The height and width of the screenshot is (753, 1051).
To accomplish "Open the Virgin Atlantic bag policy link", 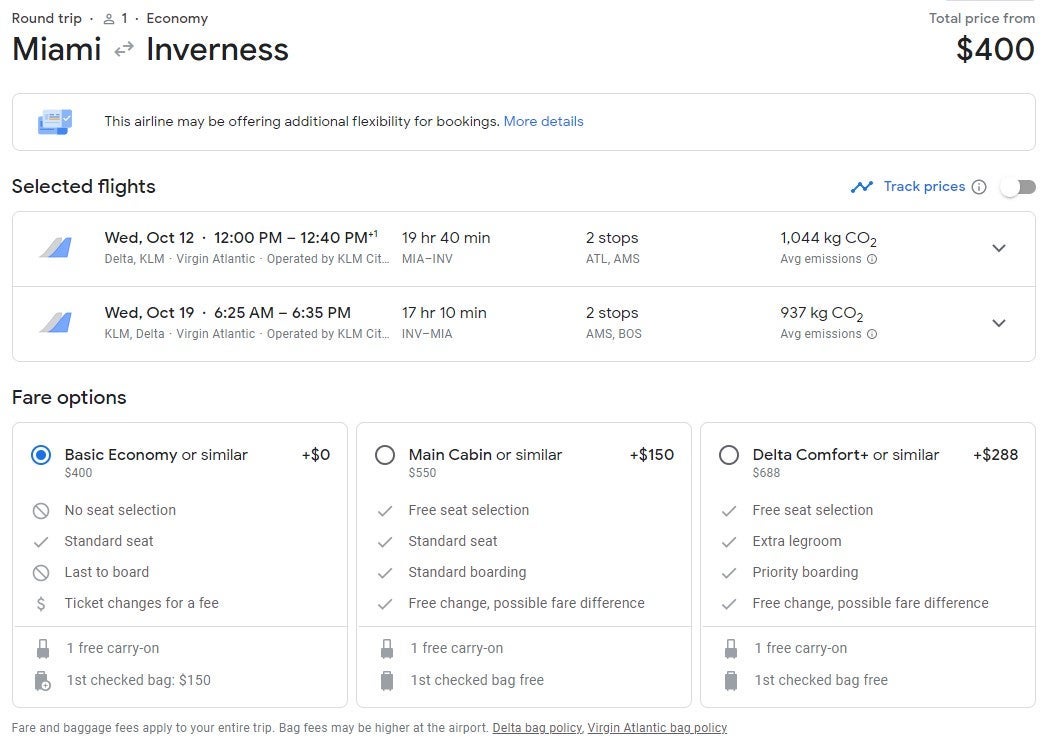I will click(x=657, y=728).
